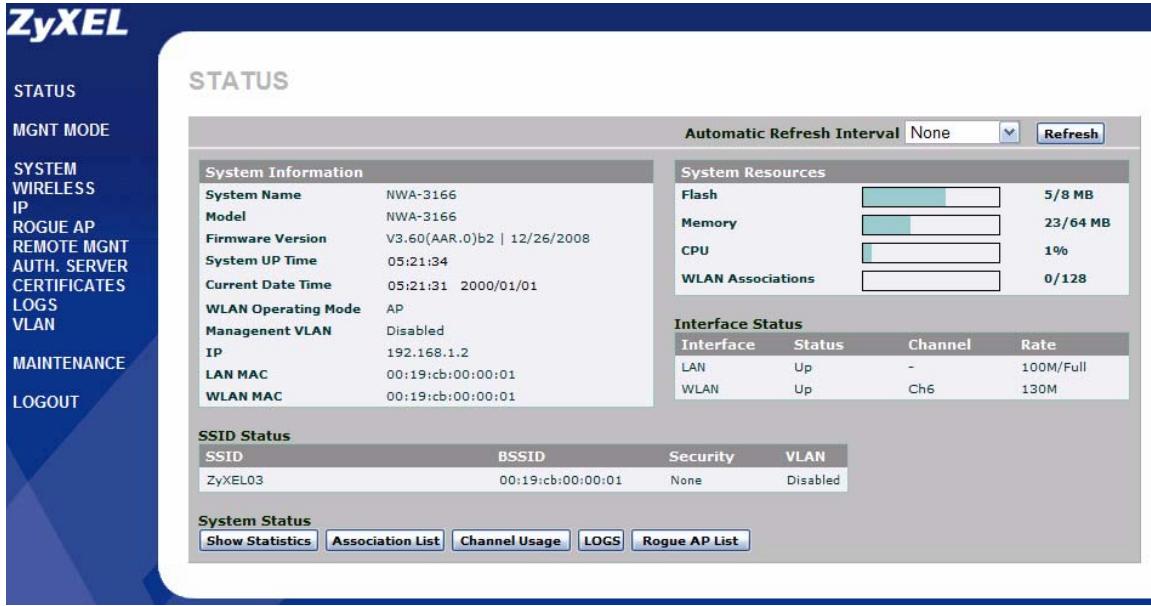The width and height of the screenshot is (1151, 606).
Task: Open the CERTIFICATES page
Action: (x=69, y=285)
